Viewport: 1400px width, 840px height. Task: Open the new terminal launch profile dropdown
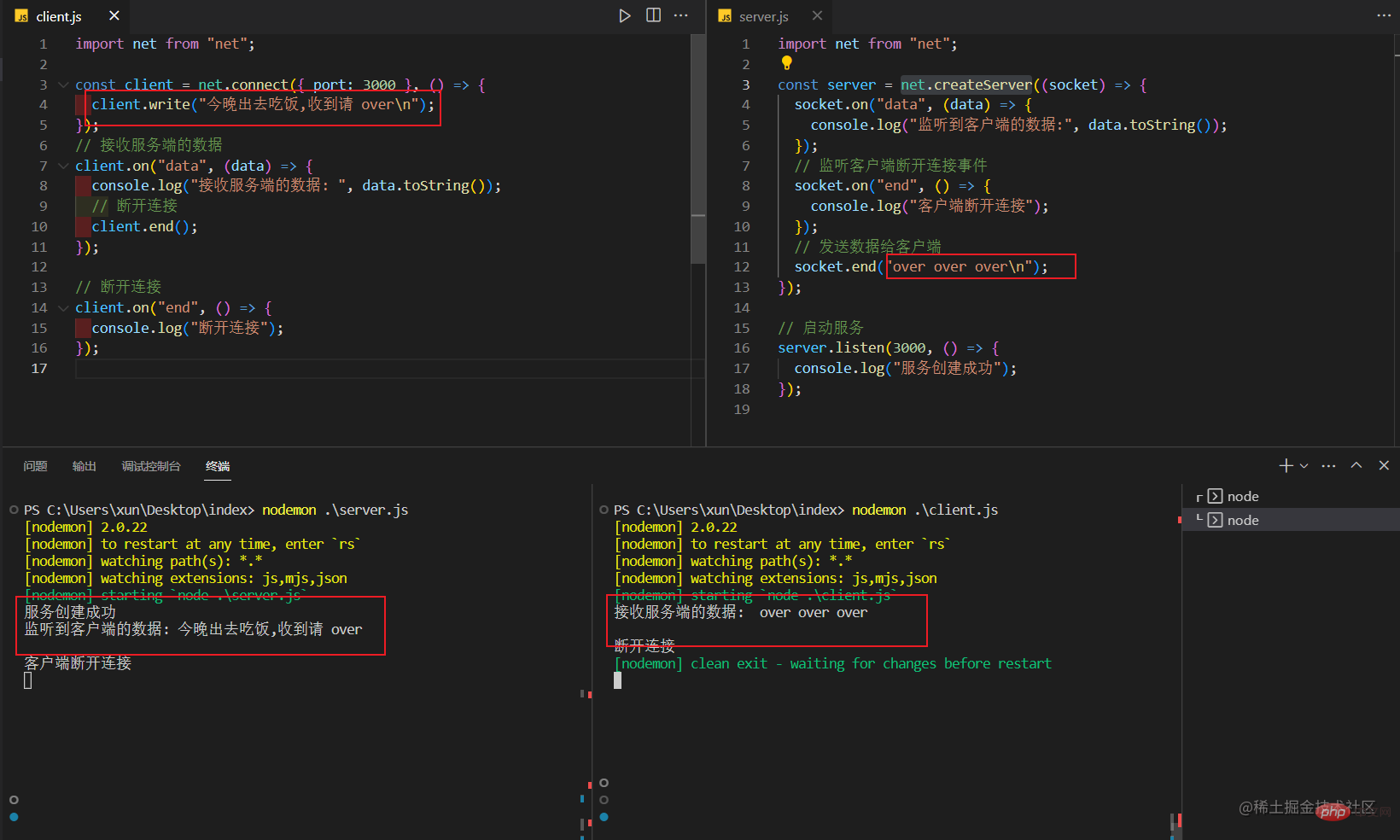(1304, 465)
